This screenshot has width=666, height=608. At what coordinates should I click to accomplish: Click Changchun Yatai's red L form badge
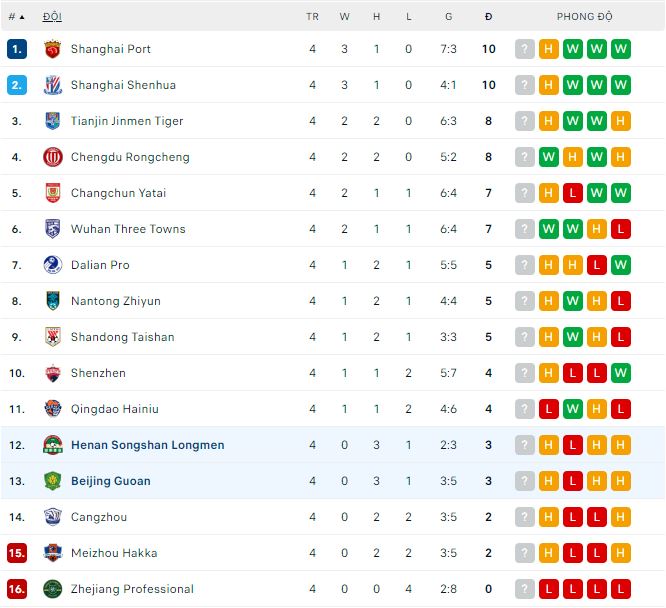573,193
